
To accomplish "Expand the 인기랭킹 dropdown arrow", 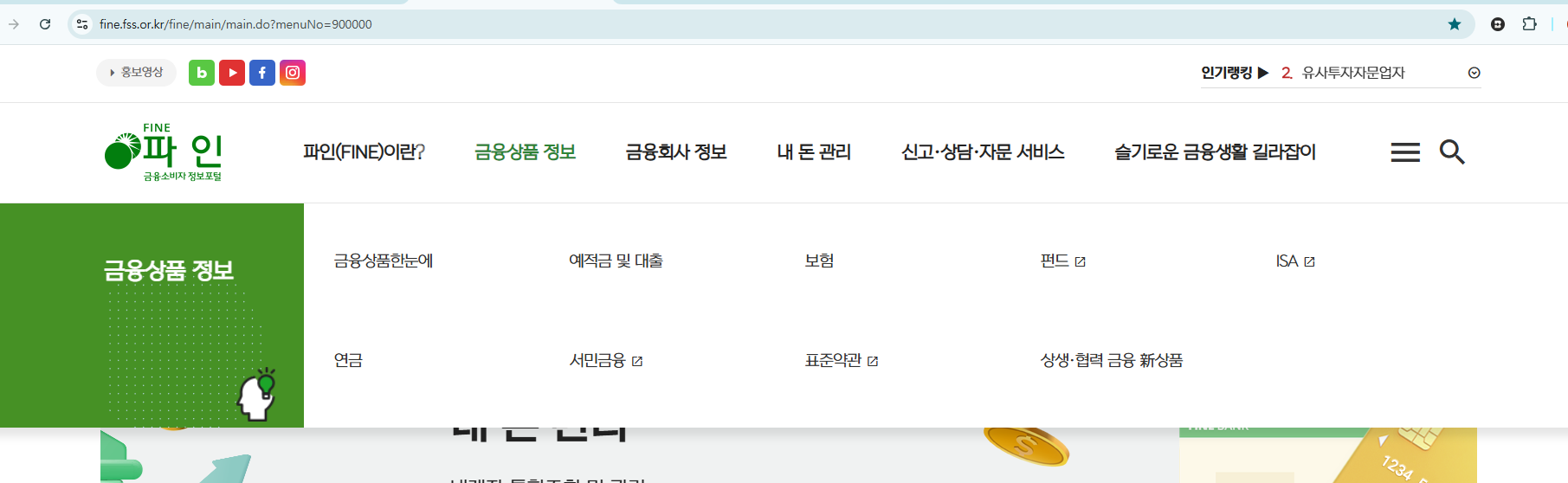I will [x=1474, y=73].
